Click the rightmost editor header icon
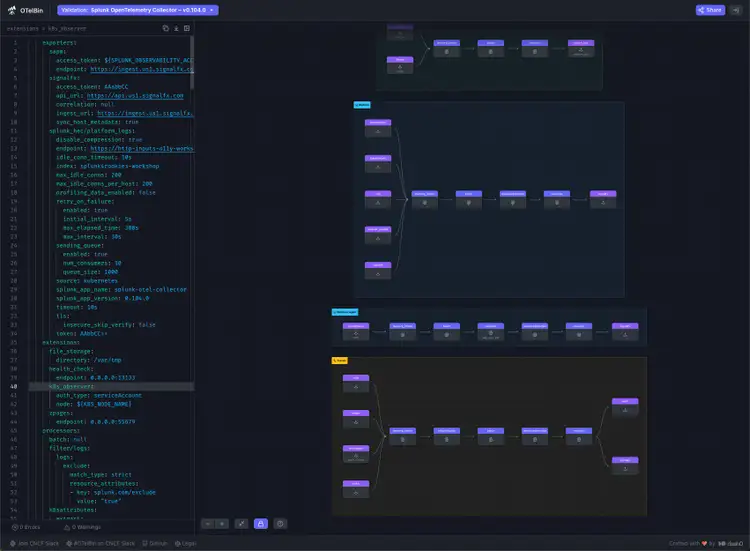This screenshot has width=750, height=551. click(188, 28)
